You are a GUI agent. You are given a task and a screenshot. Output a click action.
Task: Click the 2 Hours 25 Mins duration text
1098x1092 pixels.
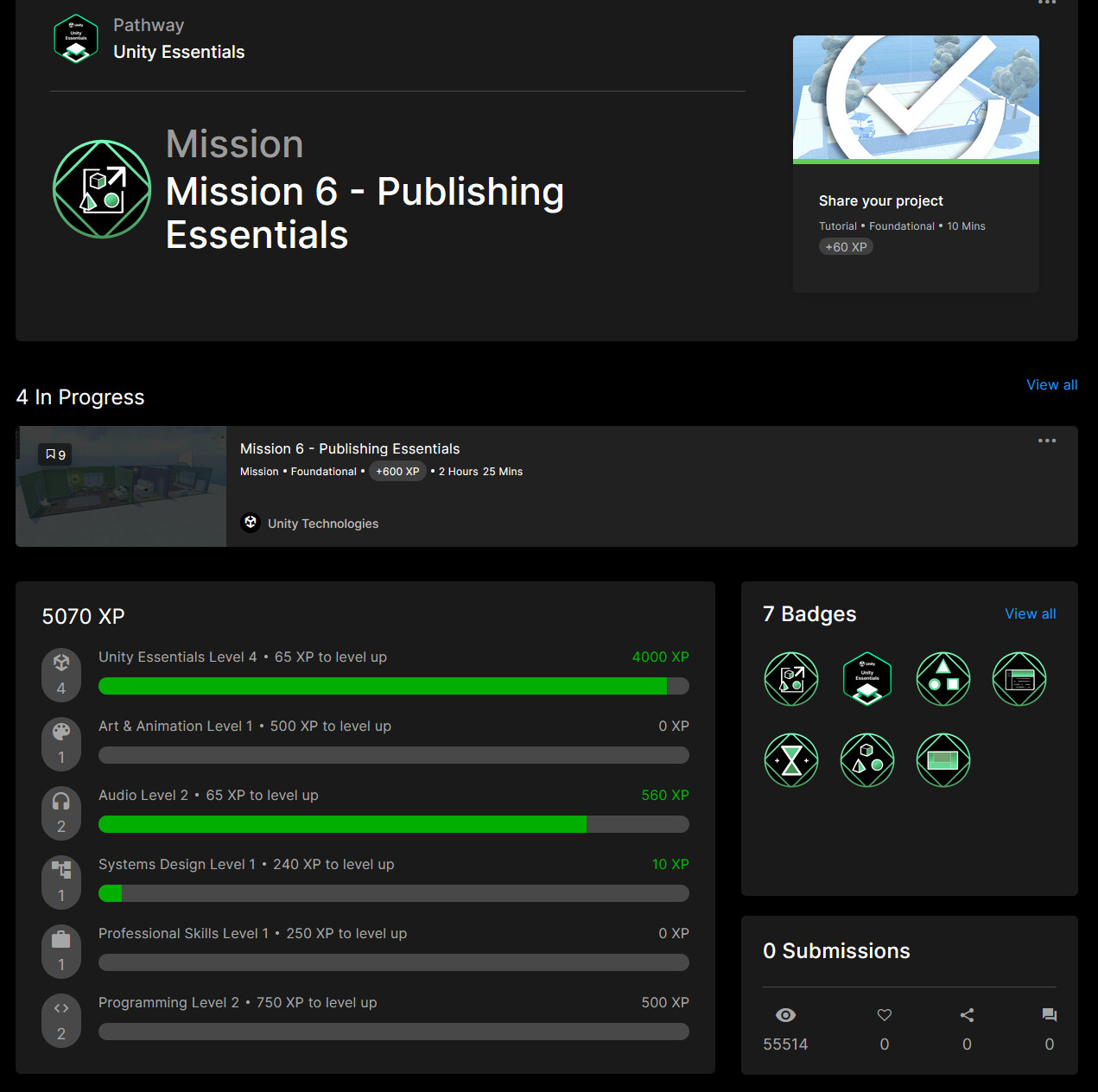(x=480, y=472)
